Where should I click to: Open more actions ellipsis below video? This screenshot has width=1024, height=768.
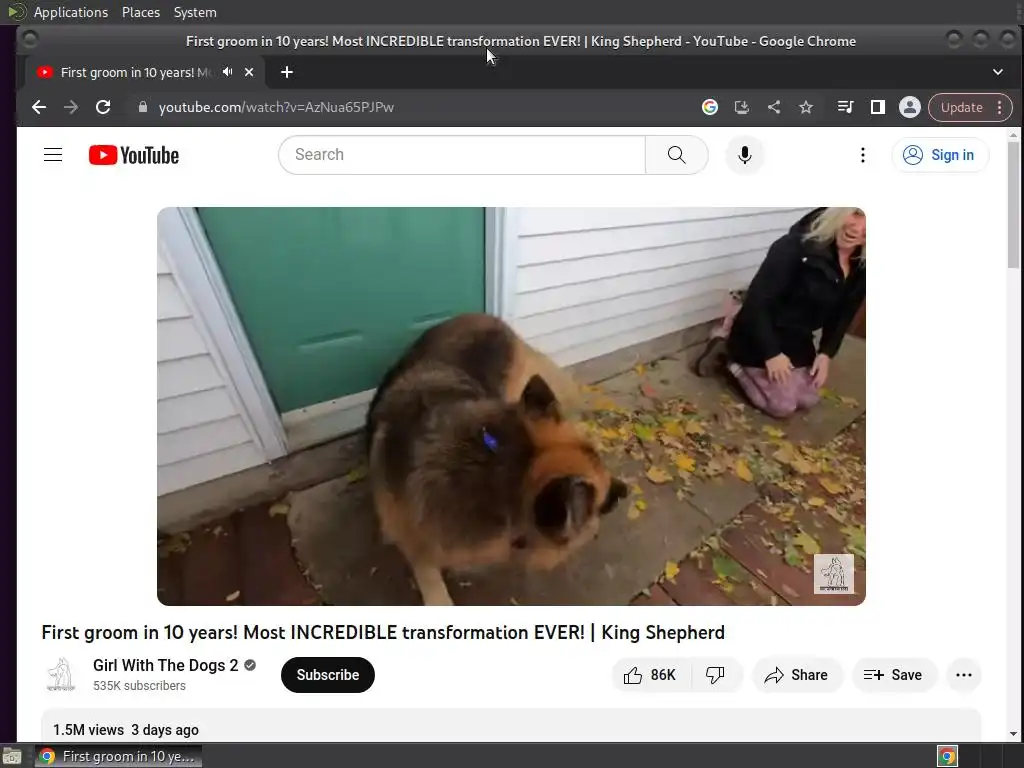click(x=964, y=675)
